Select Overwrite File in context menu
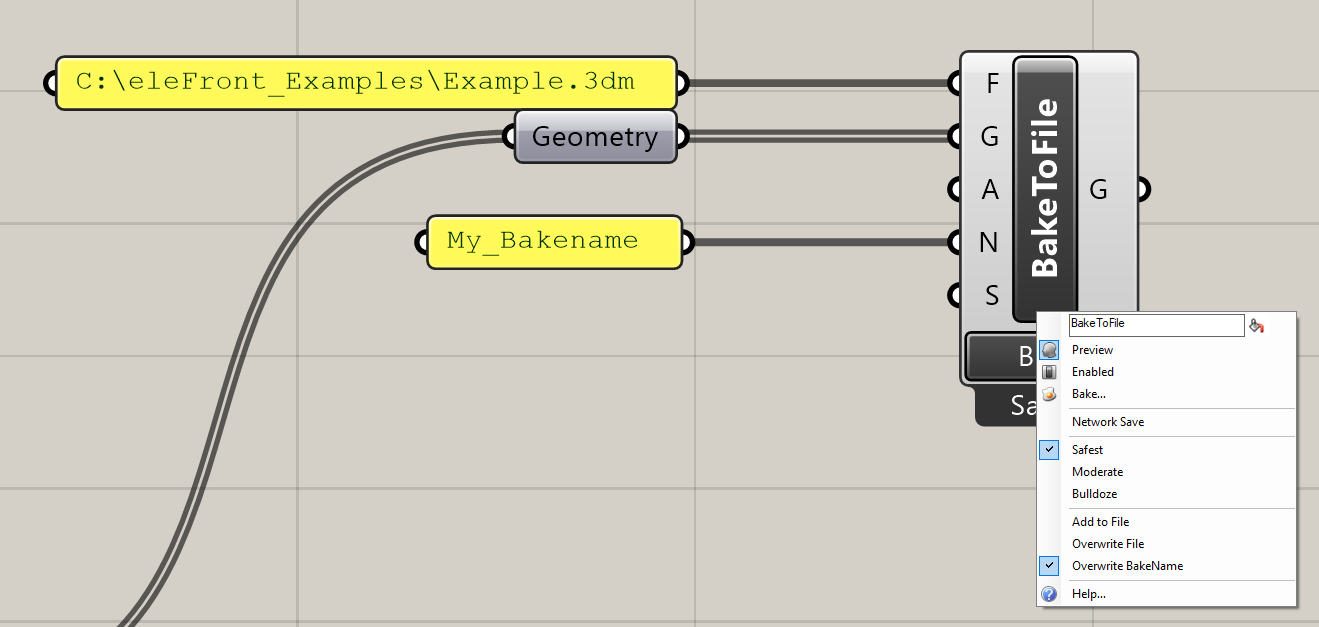 click(1107, 544)
